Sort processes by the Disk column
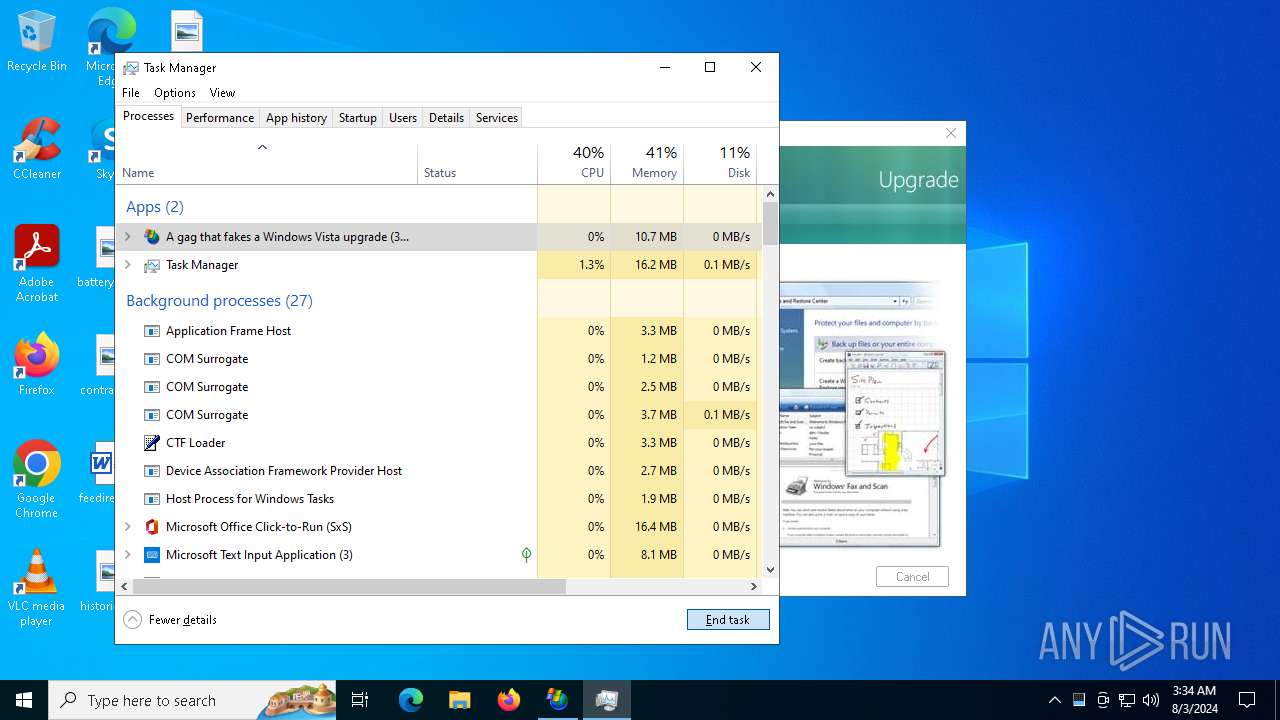 [x=720, y=164]
